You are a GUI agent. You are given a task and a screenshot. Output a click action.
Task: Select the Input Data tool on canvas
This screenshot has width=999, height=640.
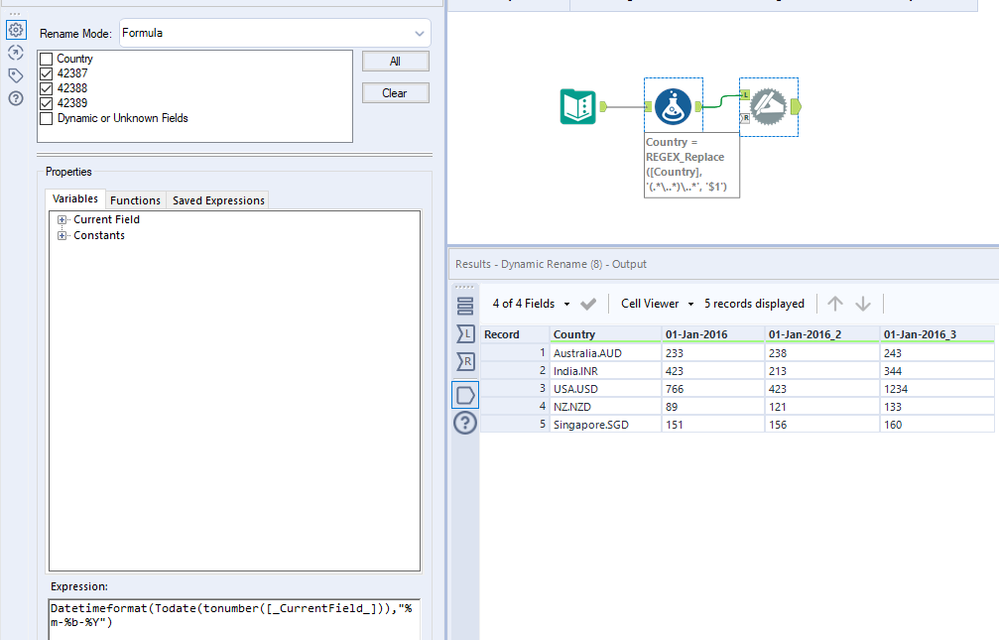click(x=579, y=105)
